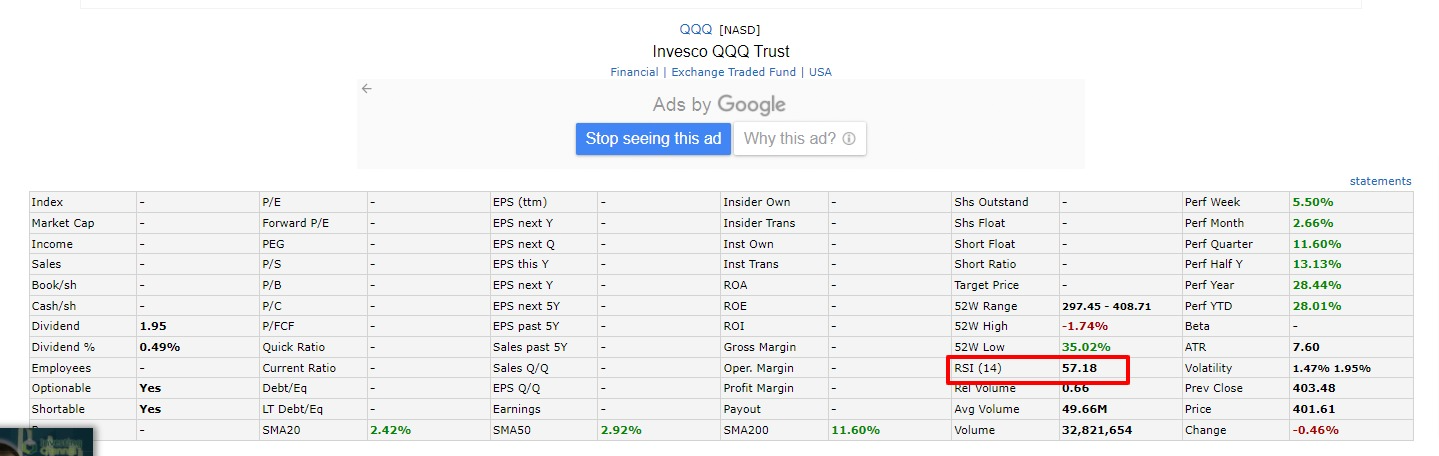Select the 57.18 RSI value
The width and height of the screenshot is (1439, 456).
(1079, 368)
